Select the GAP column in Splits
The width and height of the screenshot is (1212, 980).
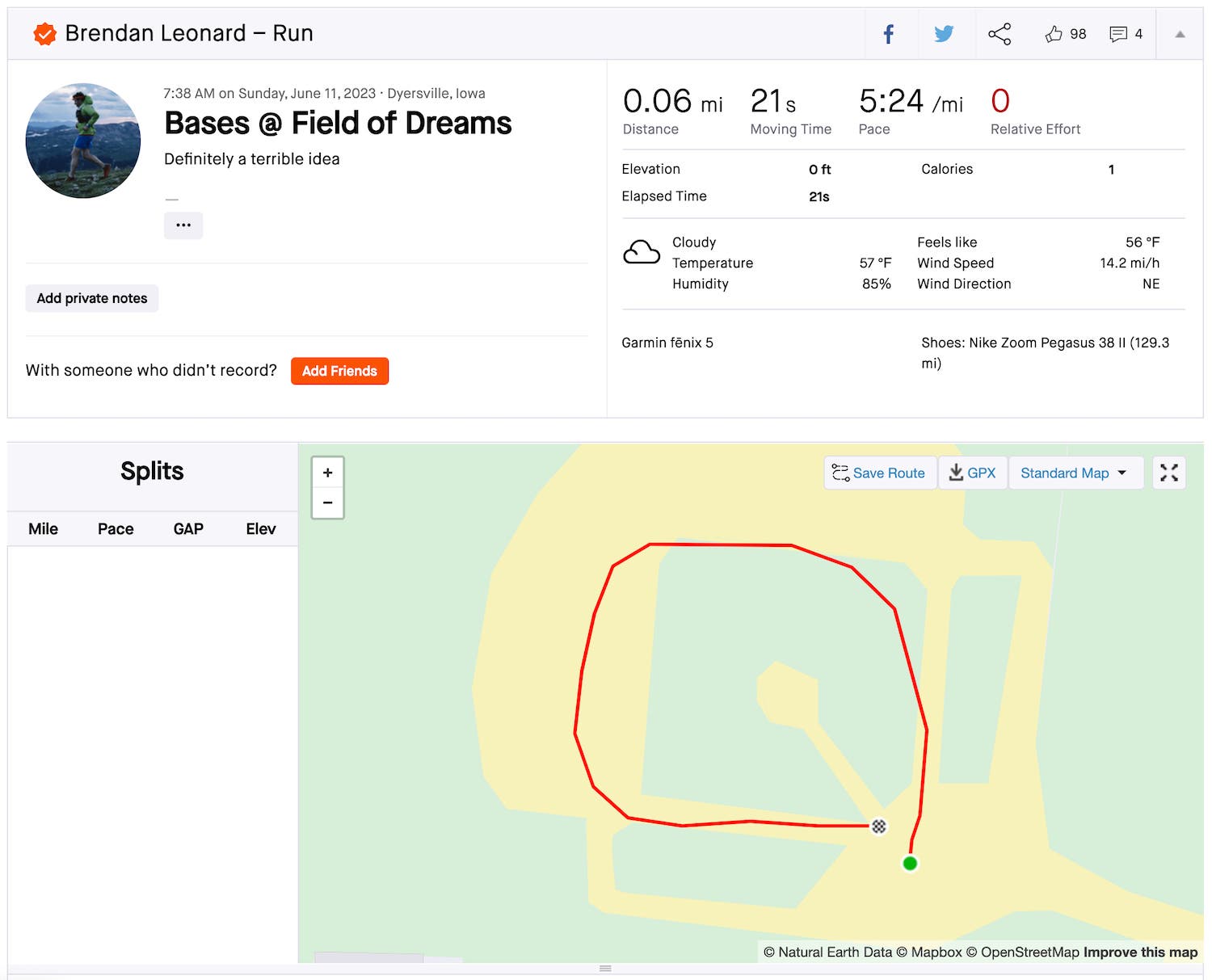pos(187,528)
